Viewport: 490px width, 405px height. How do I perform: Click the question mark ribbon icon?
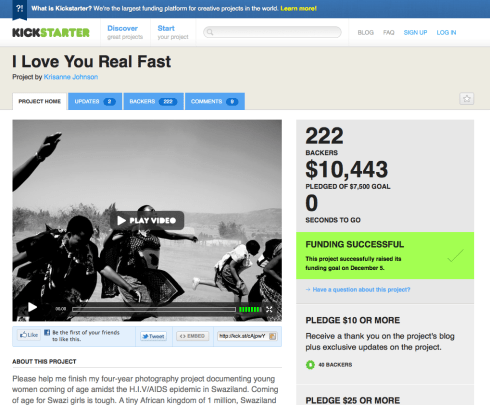[x=19, y=9]
